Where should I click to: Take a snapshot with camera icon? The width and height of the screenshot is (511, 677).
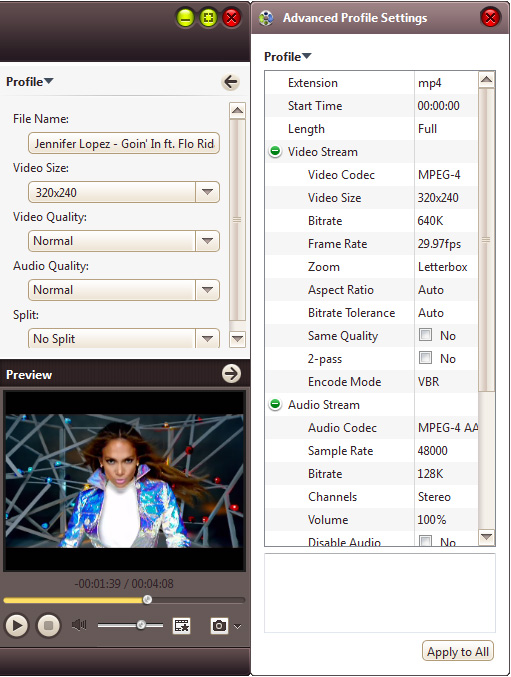point(219,625)
